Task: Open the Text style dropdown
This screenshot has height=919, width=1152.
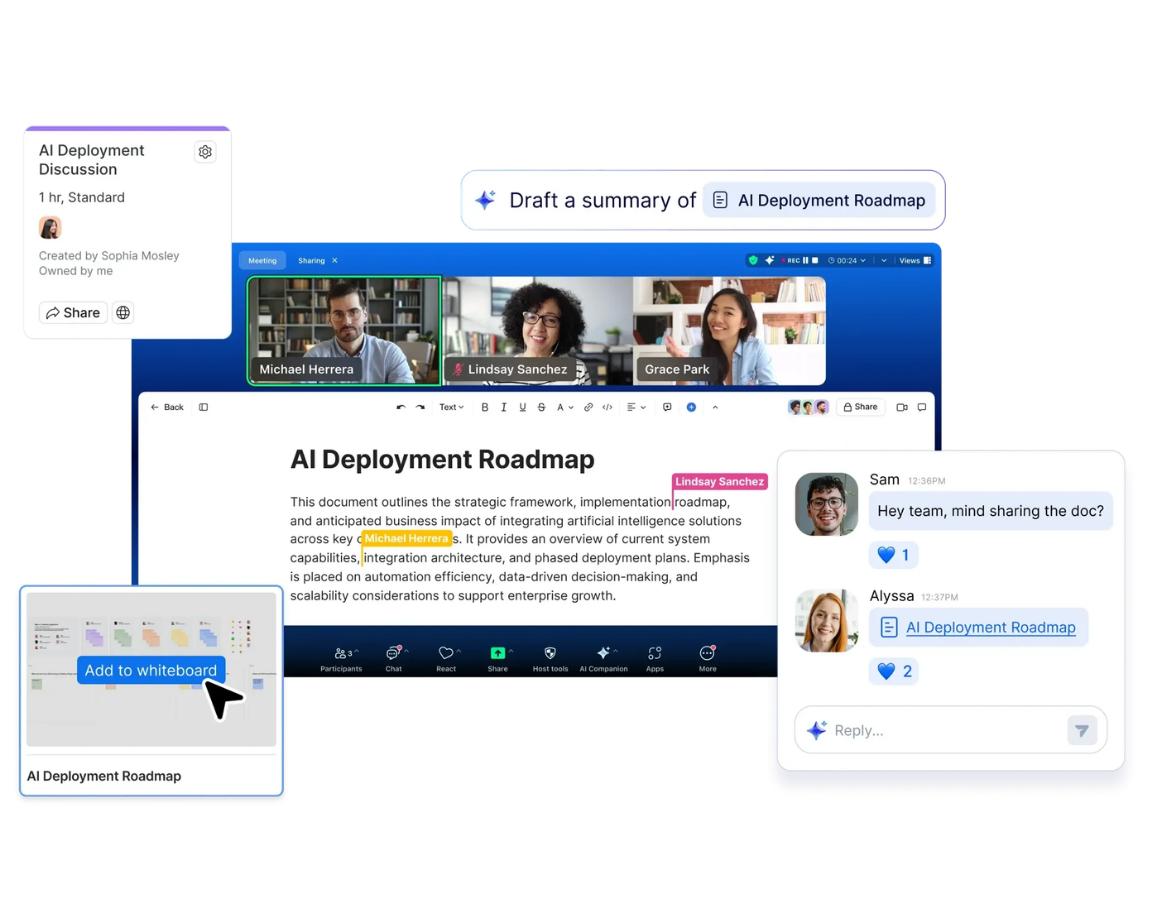Action: click(x=451, y=407)
